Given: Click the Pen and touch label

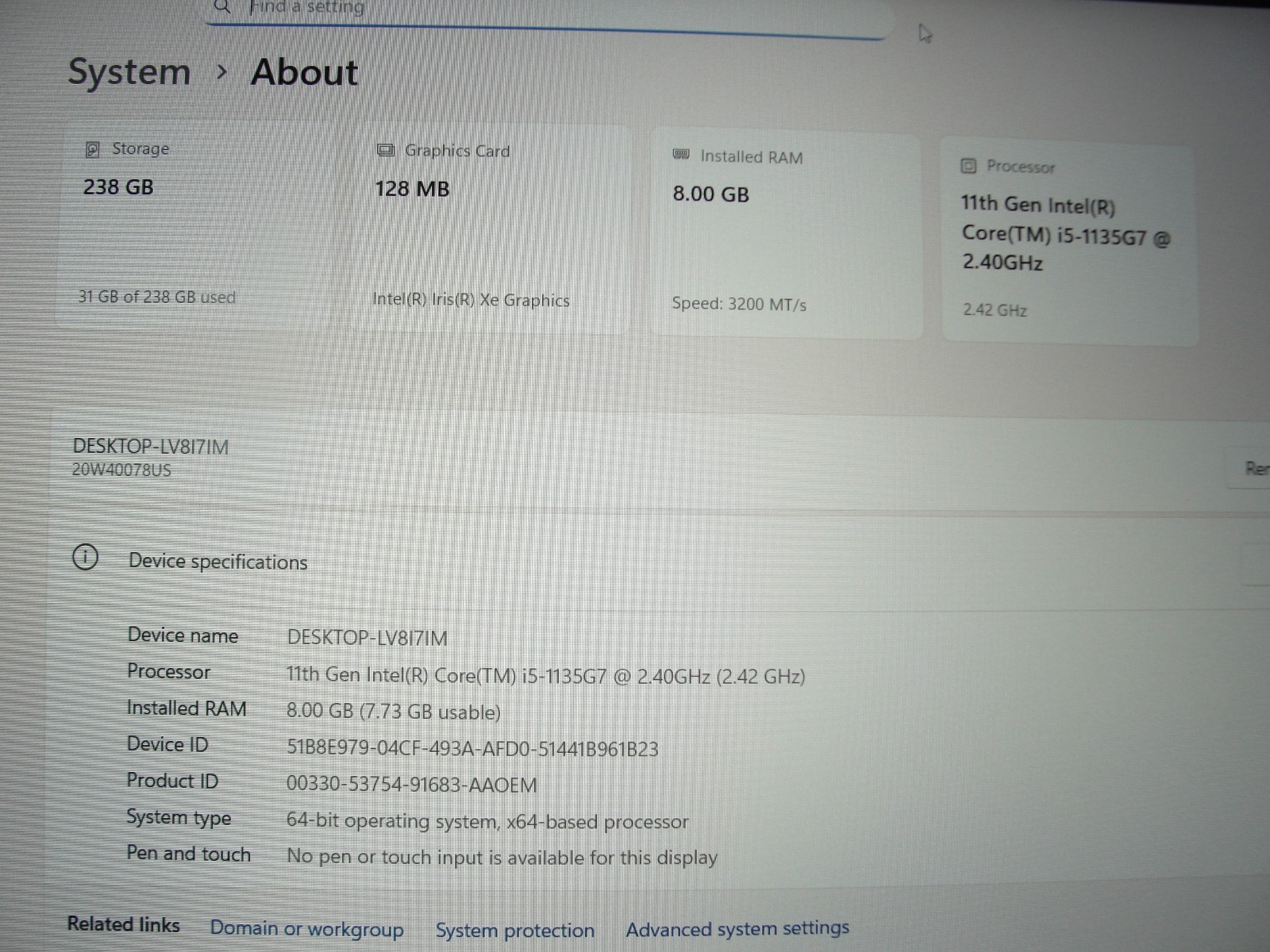Looking at the screenshot, I should point(188,854).
